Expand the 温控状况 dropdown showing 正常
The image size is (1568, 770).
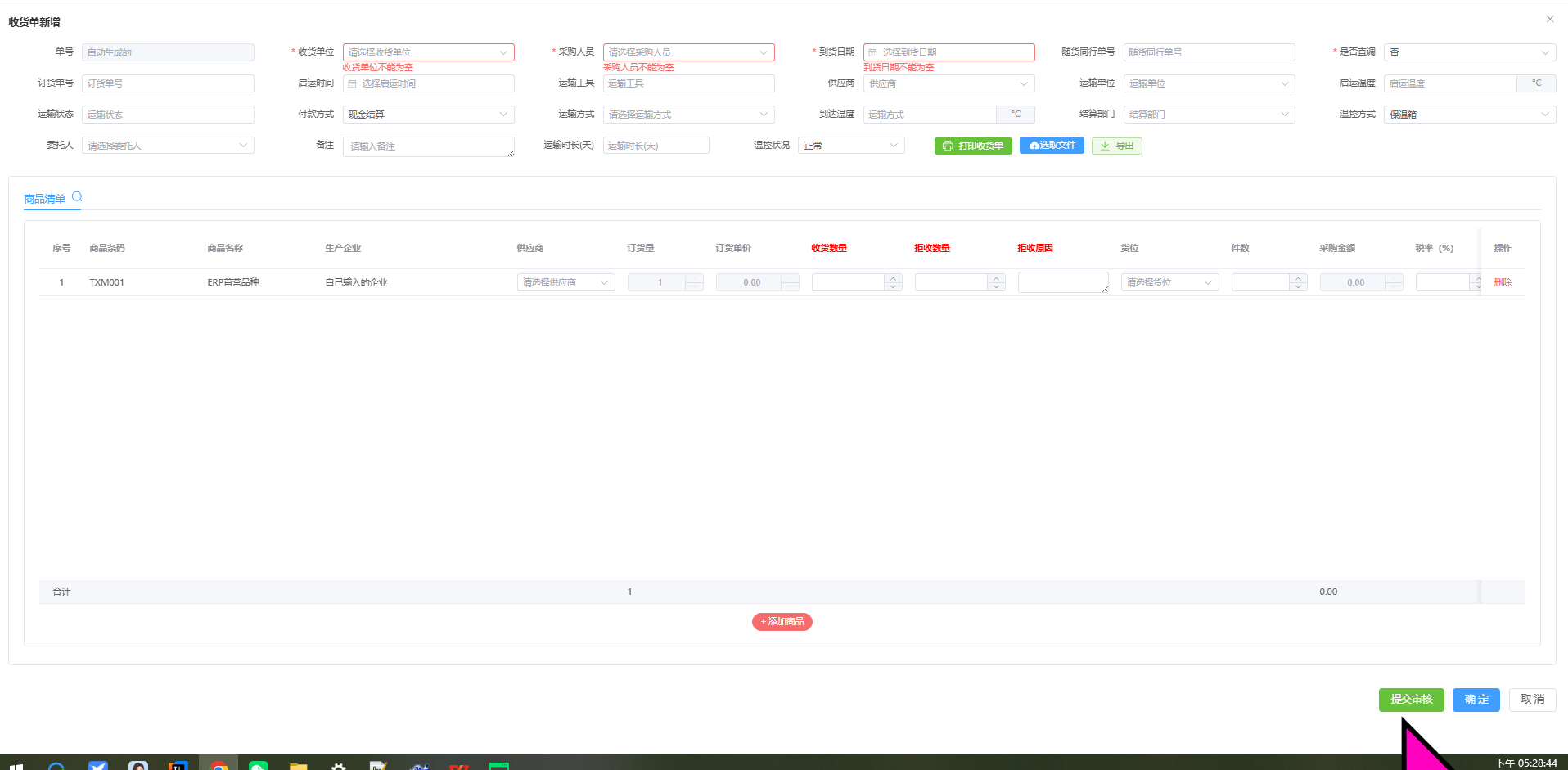coord(851,146)
